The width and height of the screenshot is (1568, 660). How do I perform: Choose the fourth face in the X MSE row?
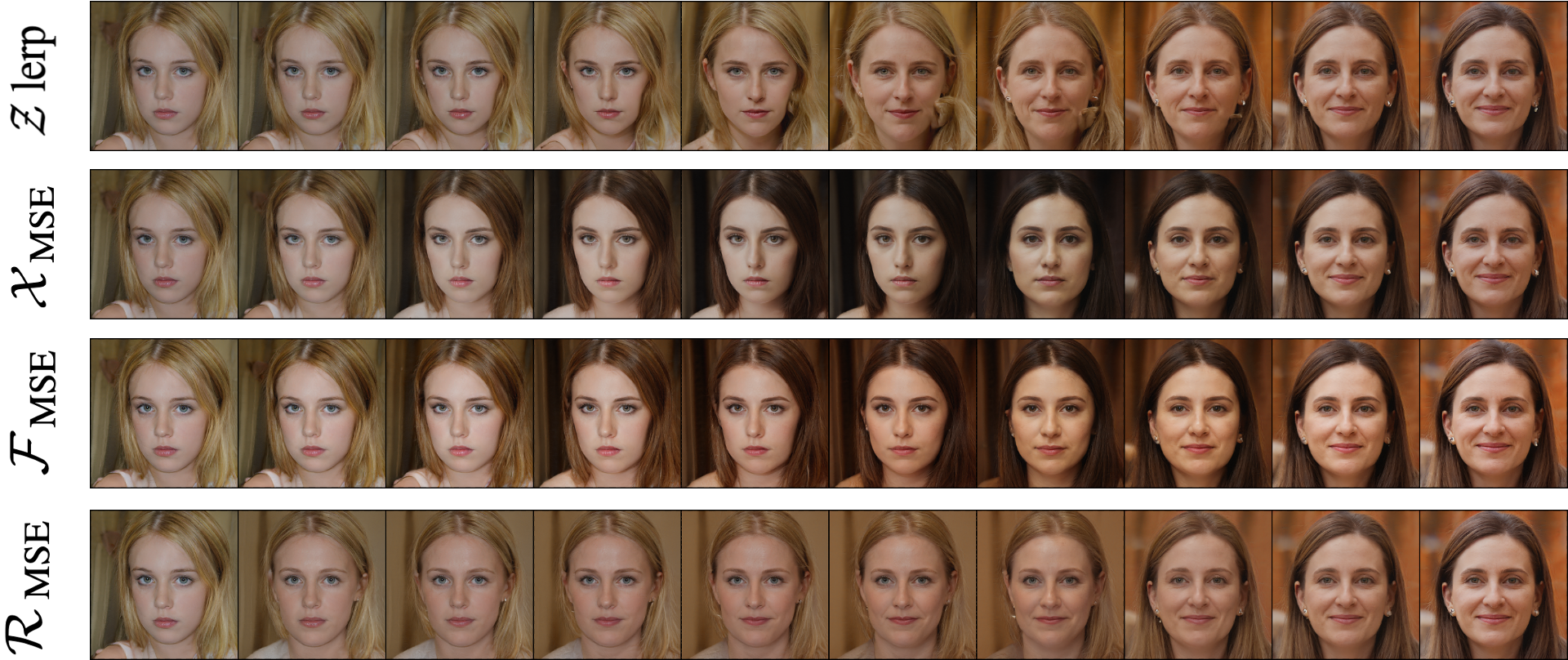point(608,244)
